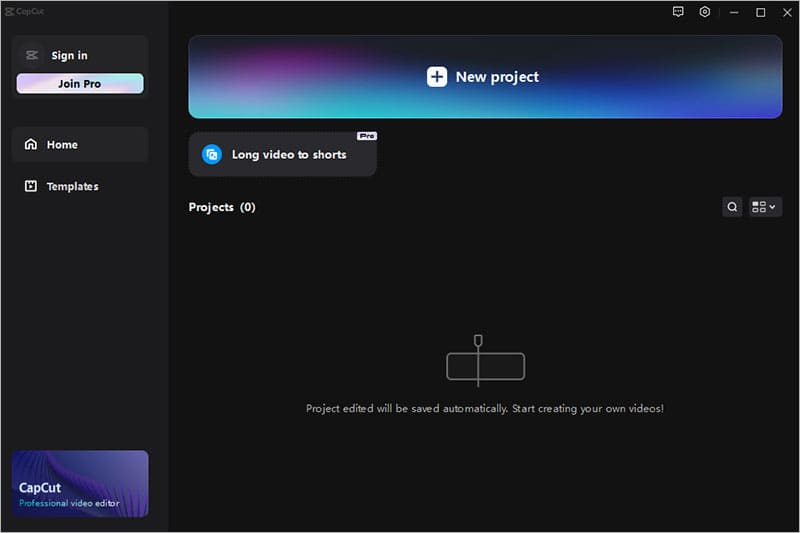Click the CapCut logo beside Sign in
Image resolution: width=800 pixels, height=533 pixels.
point(32,55)
